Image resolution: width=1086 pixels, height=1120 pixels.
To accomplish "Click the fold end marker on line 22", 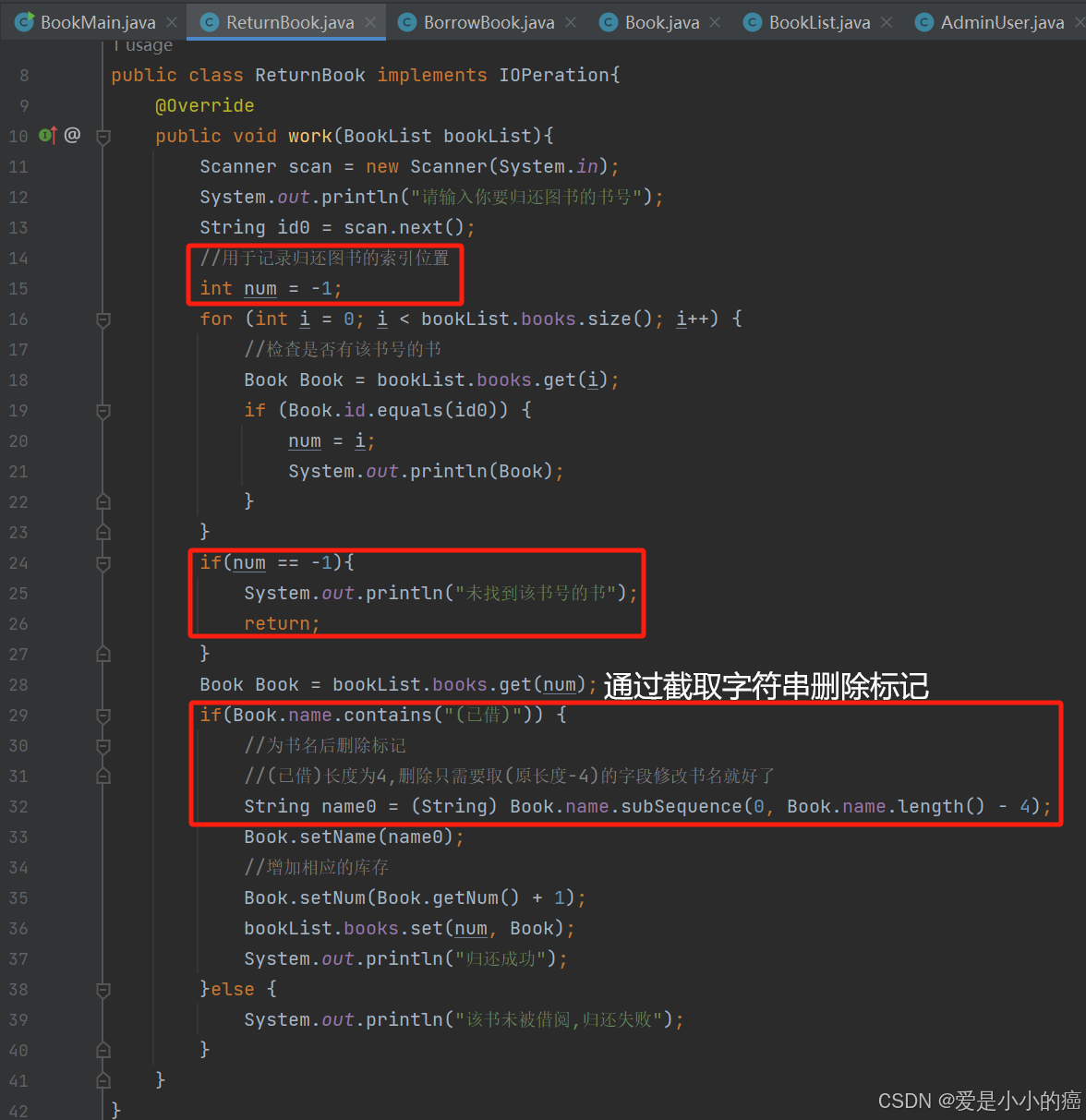I will 103,501.
